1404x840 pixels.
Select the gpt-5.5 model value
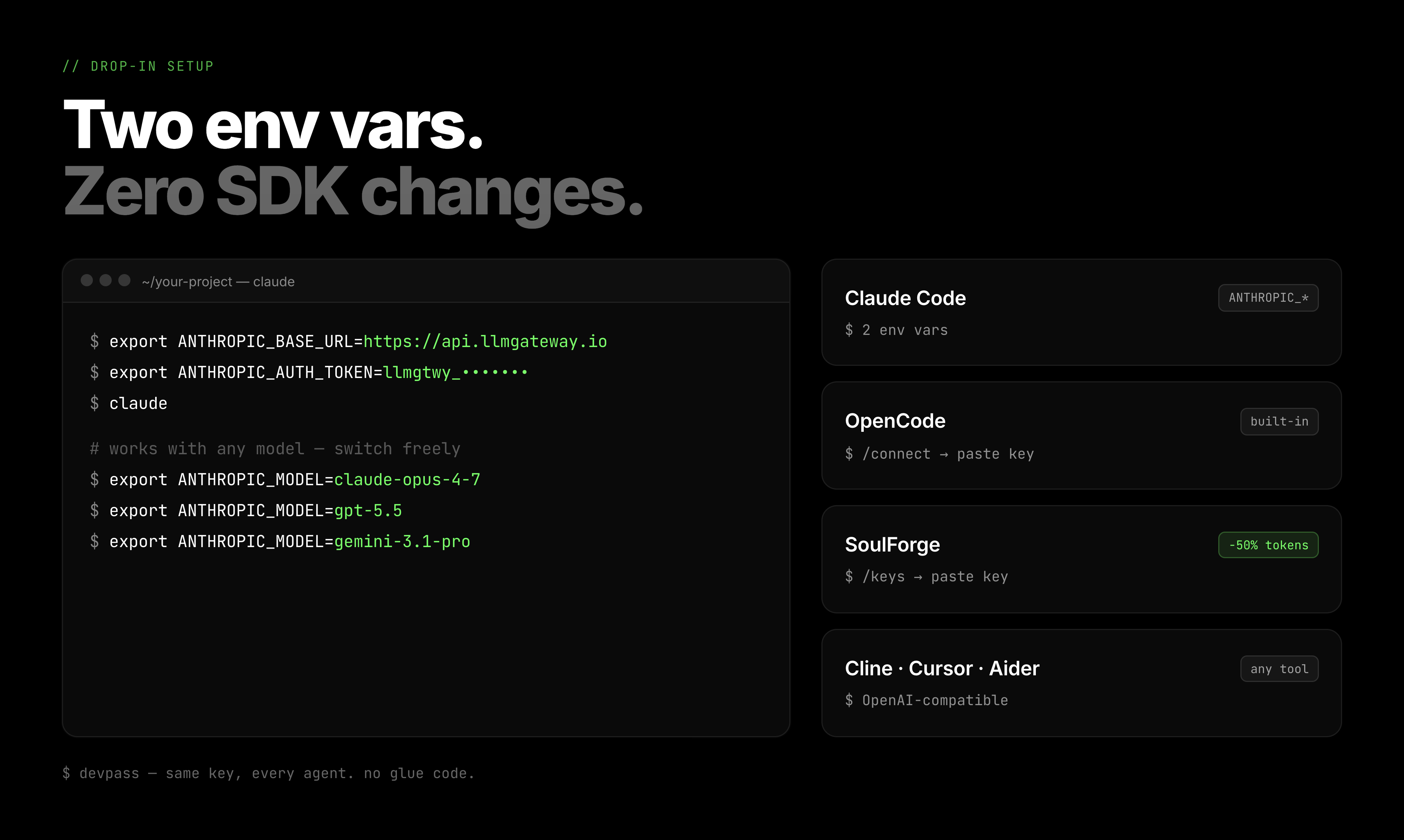[368, 511]
